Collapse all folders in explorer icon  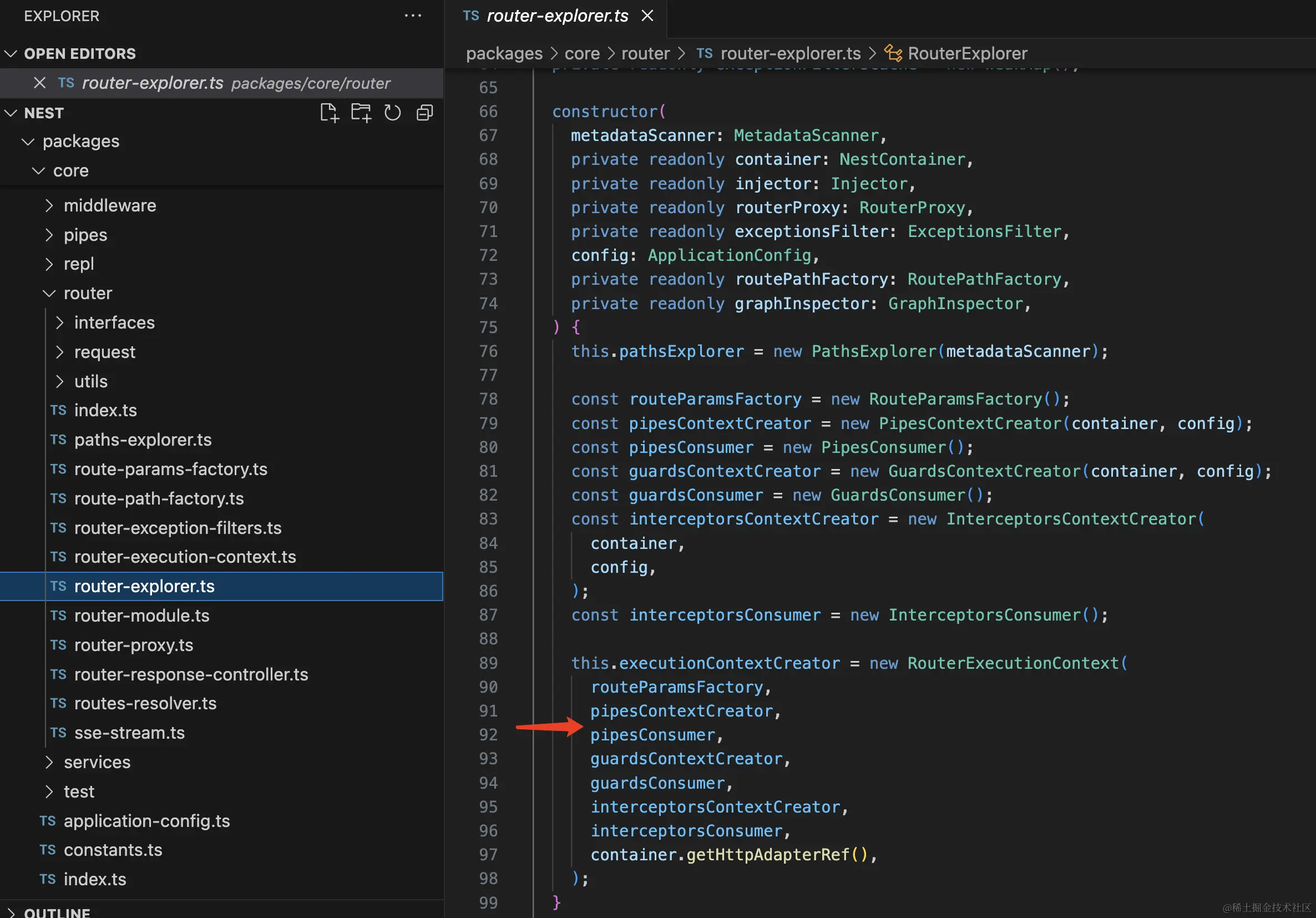(x=425, y=112)
